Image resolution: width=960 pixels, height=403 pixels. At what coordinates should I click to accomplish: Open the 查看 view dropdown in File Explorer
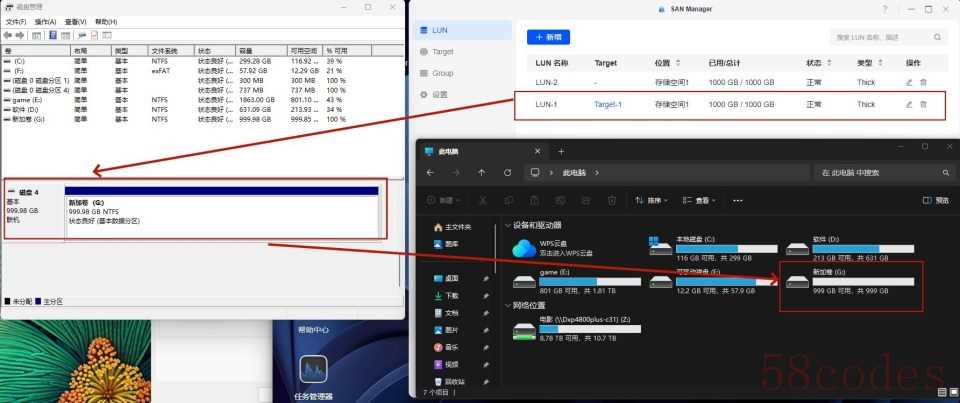(x=706, y=200)
